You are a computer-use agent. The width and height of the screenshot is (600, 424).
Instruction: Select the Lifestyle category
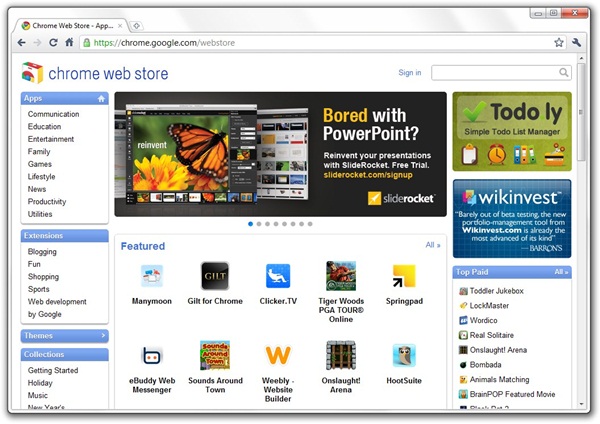(41, 177)
